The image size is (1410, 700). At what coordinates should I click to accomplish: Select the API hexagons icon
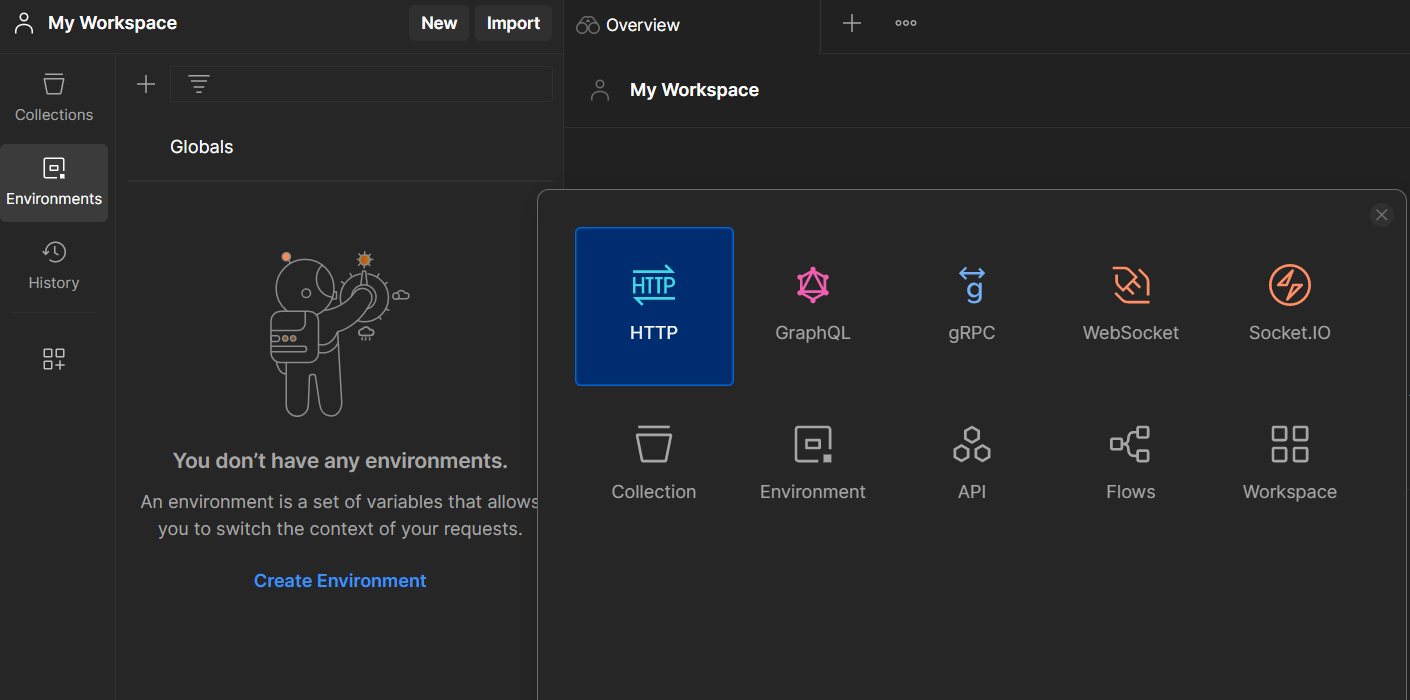(x=972, y=444)
